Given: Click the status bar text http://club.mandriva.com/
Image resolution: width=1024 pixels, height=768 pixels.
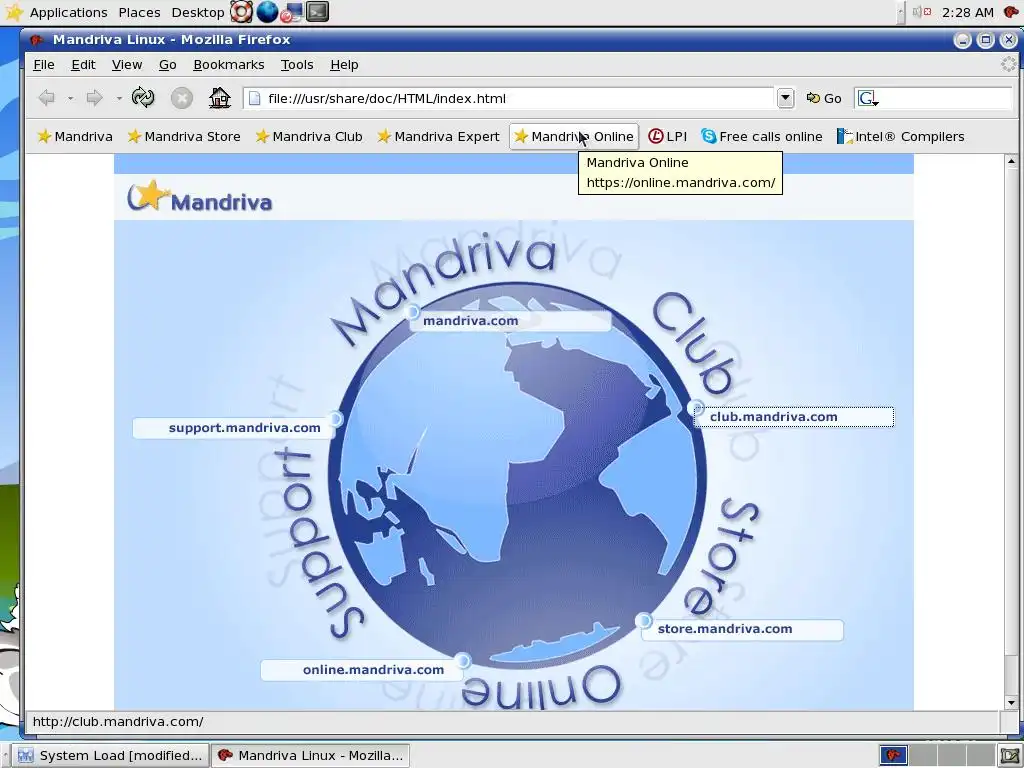Looking at the screenshot, I should [118, 722].
